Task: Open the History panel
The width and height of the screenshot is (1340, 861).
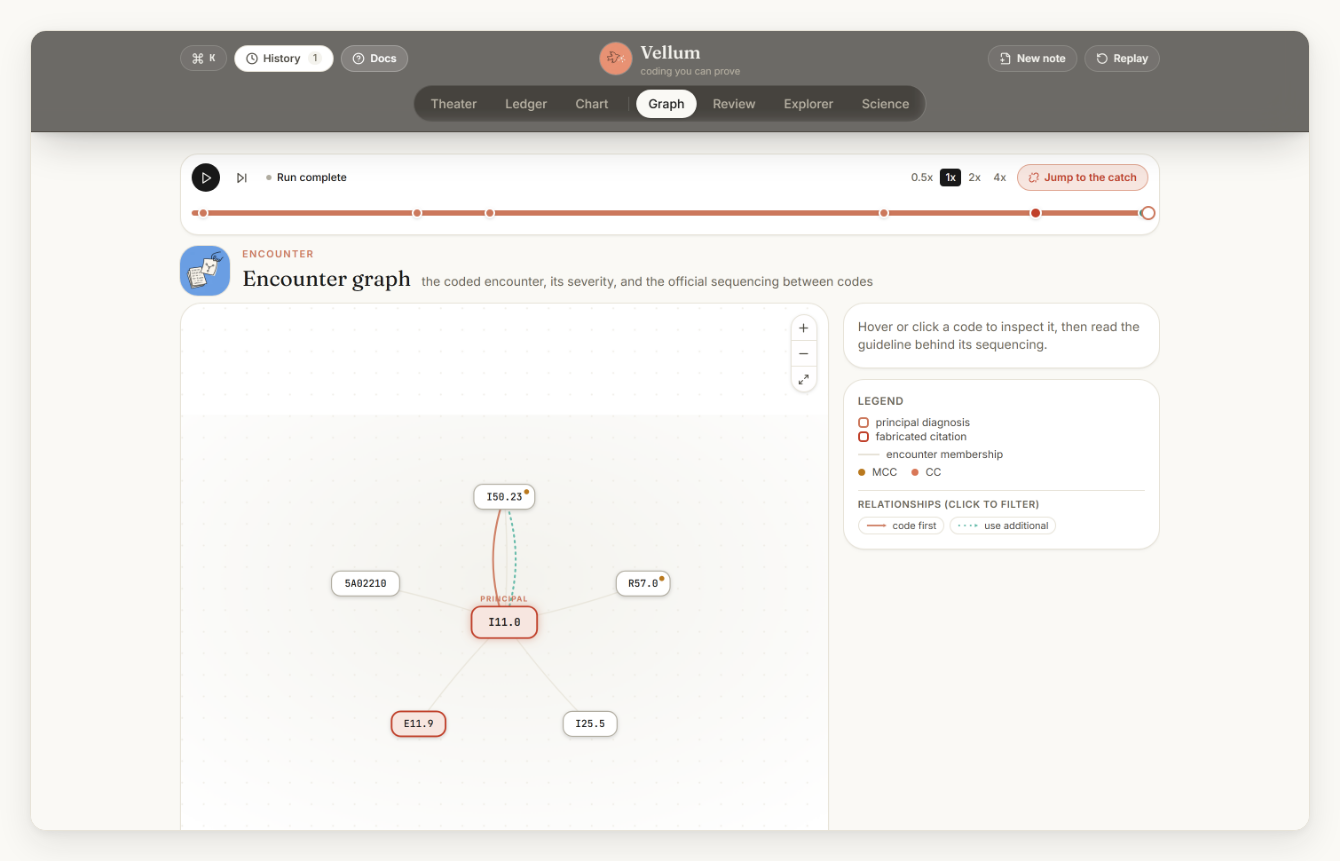Action: point(284,59)
